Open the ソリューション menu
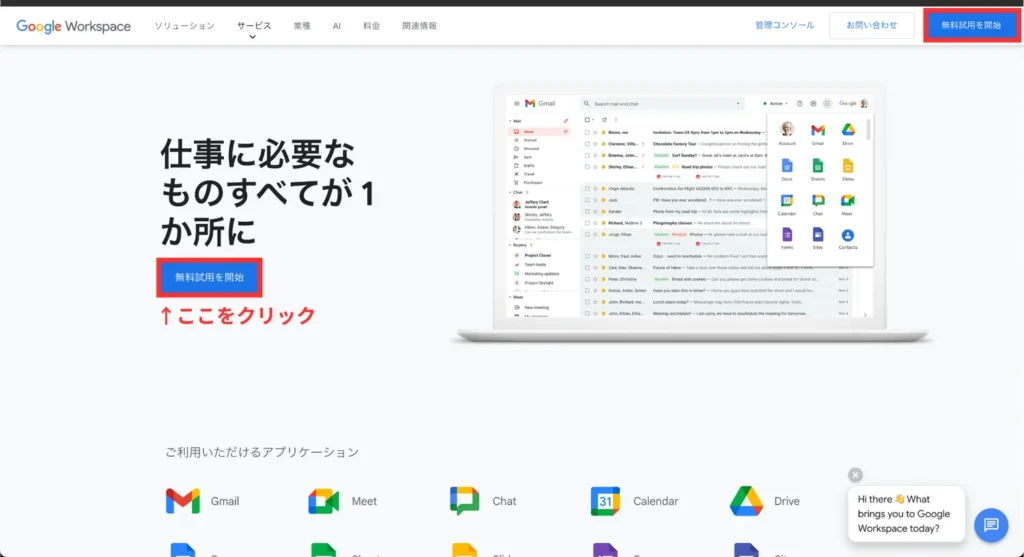This screenshot has height=557, width=1024. [x=184, y=26]
